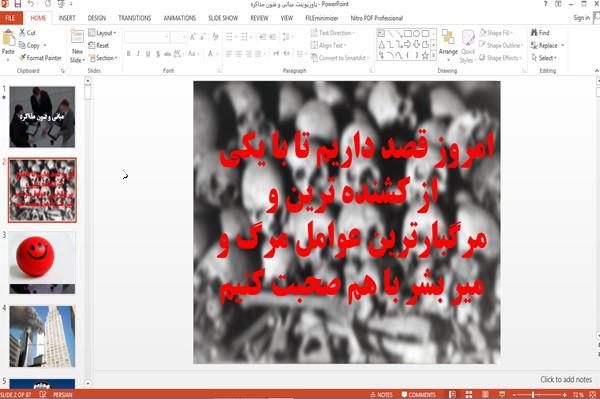This screenshot has height=399, width=600.
Task: Toggle Bold formatting
Action: tap(129, 54)
